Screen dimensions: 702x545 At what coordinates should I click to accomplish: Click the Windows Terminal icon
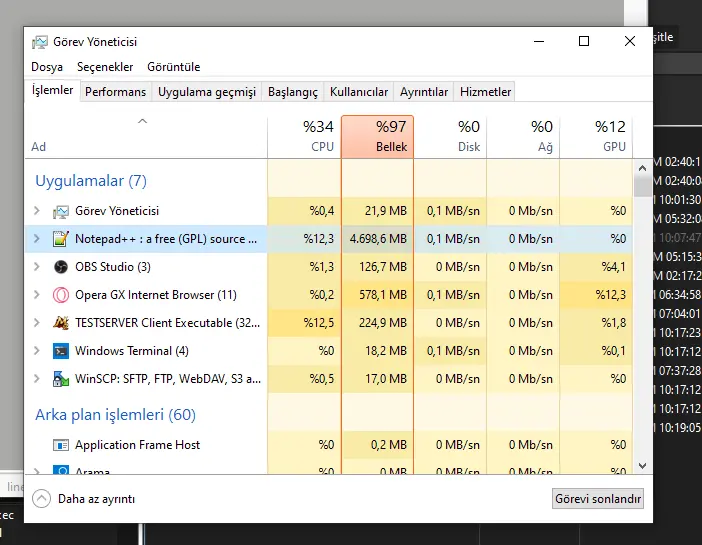[61, 351]
